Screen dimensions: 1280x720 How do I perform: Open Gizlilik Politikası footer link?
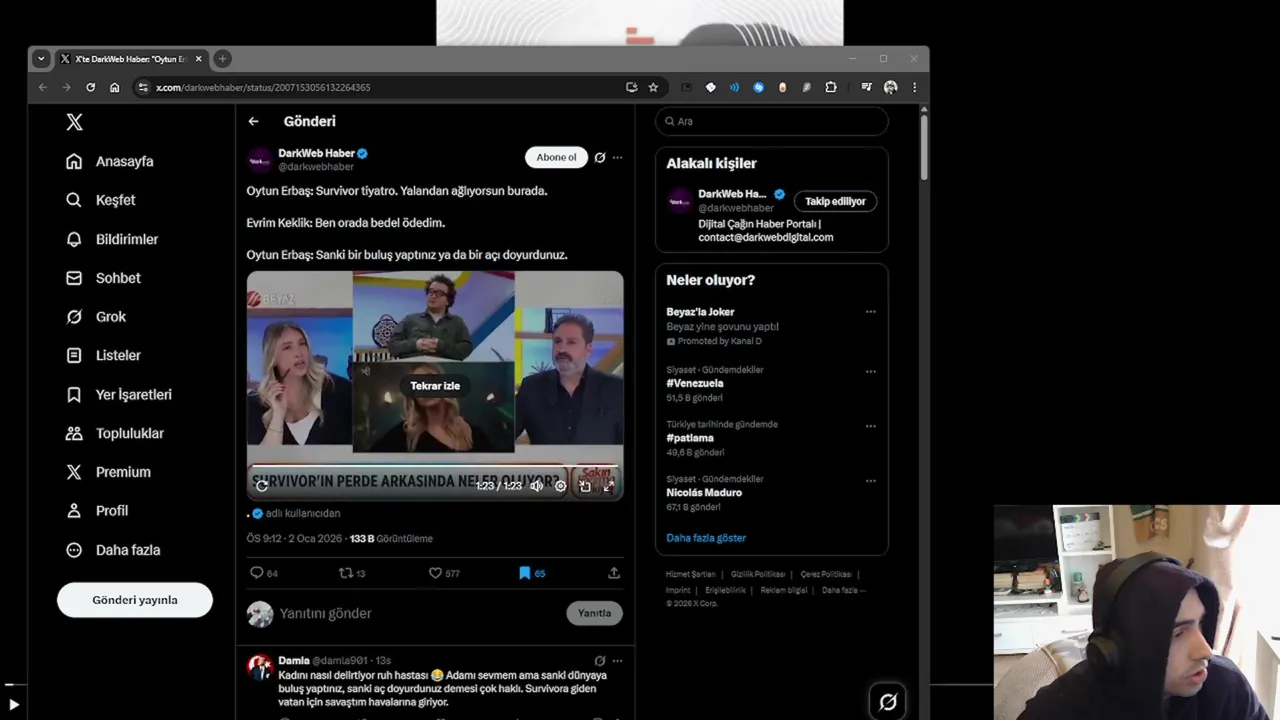coord(758,575)
